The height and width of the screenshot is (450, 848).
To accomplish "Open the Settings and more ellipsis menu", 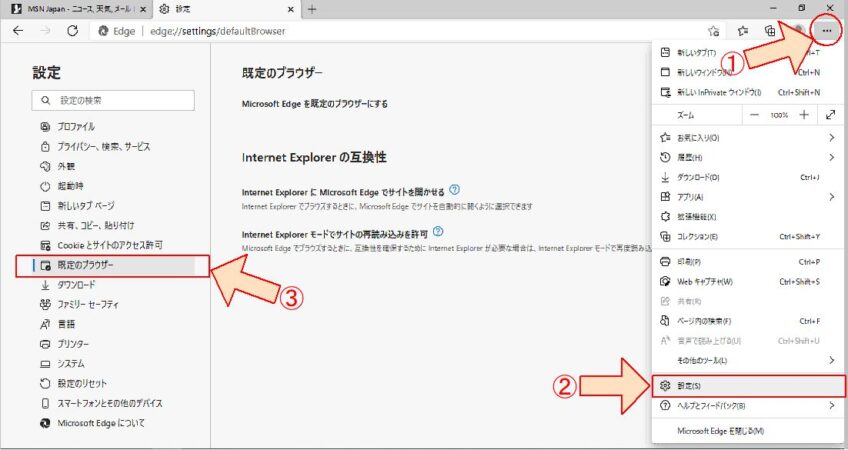I will (x=826, y=31).
